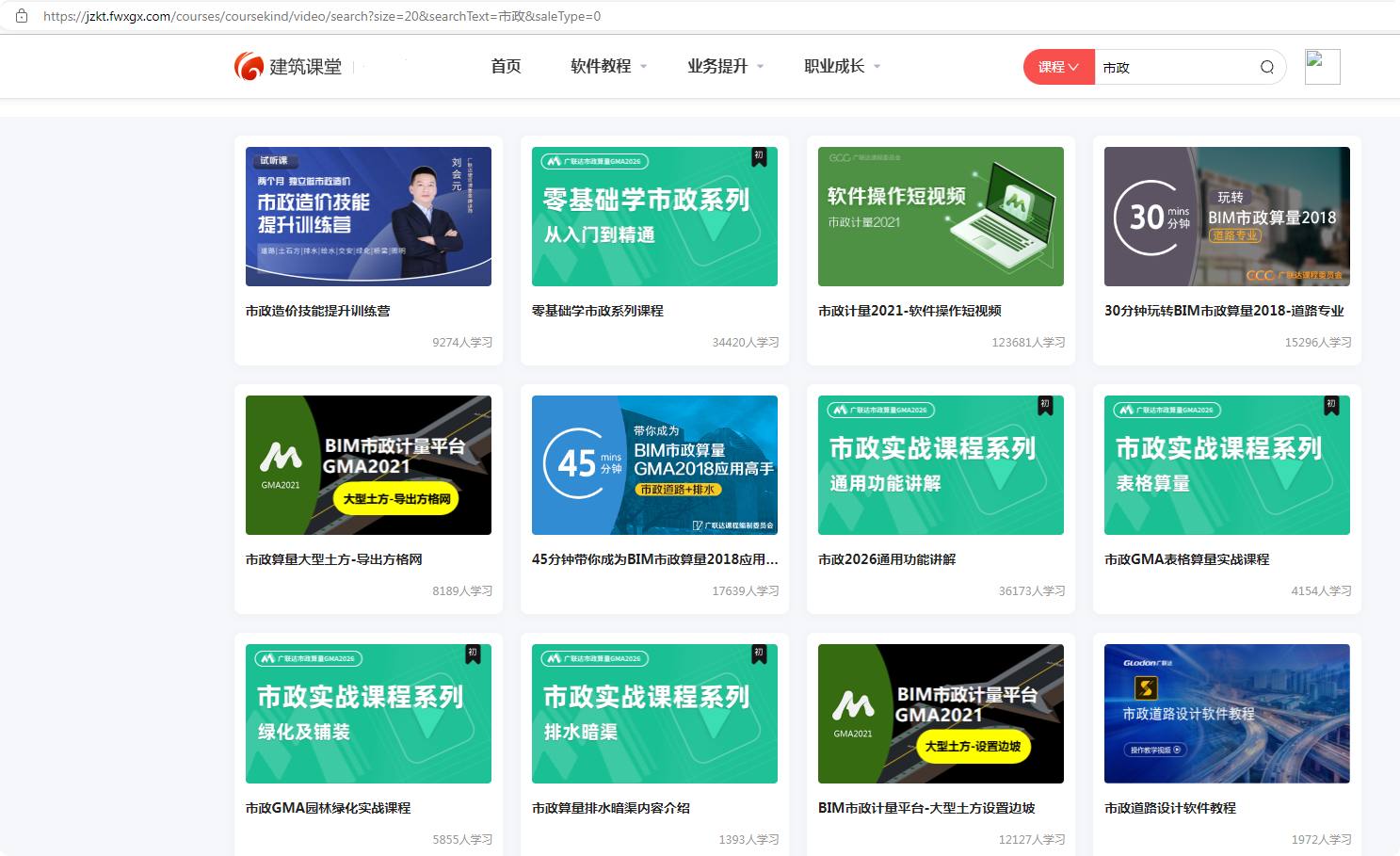Expand the arrow next to 业务提升

[x=761, y=67]
